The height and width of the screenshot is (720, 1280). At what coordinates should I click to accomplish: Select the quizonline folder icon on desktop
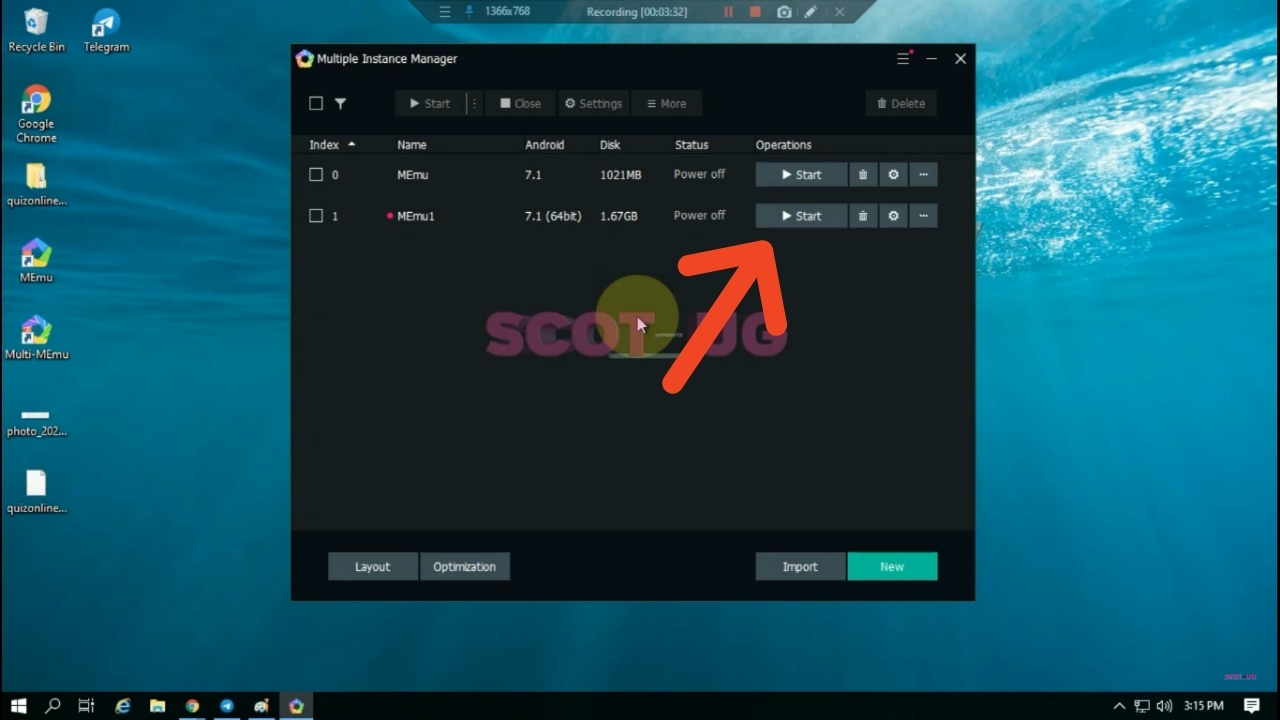click(36, 184)
